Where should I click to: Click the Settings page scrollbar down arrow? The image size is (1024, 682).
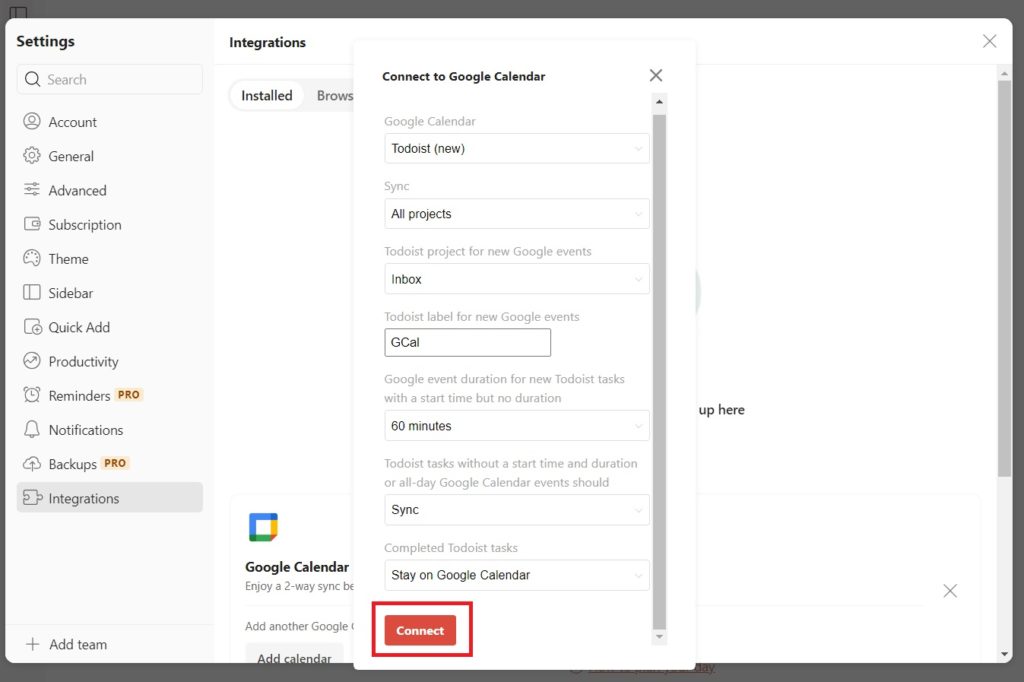pyautogui.click(x=1004, y=654)
